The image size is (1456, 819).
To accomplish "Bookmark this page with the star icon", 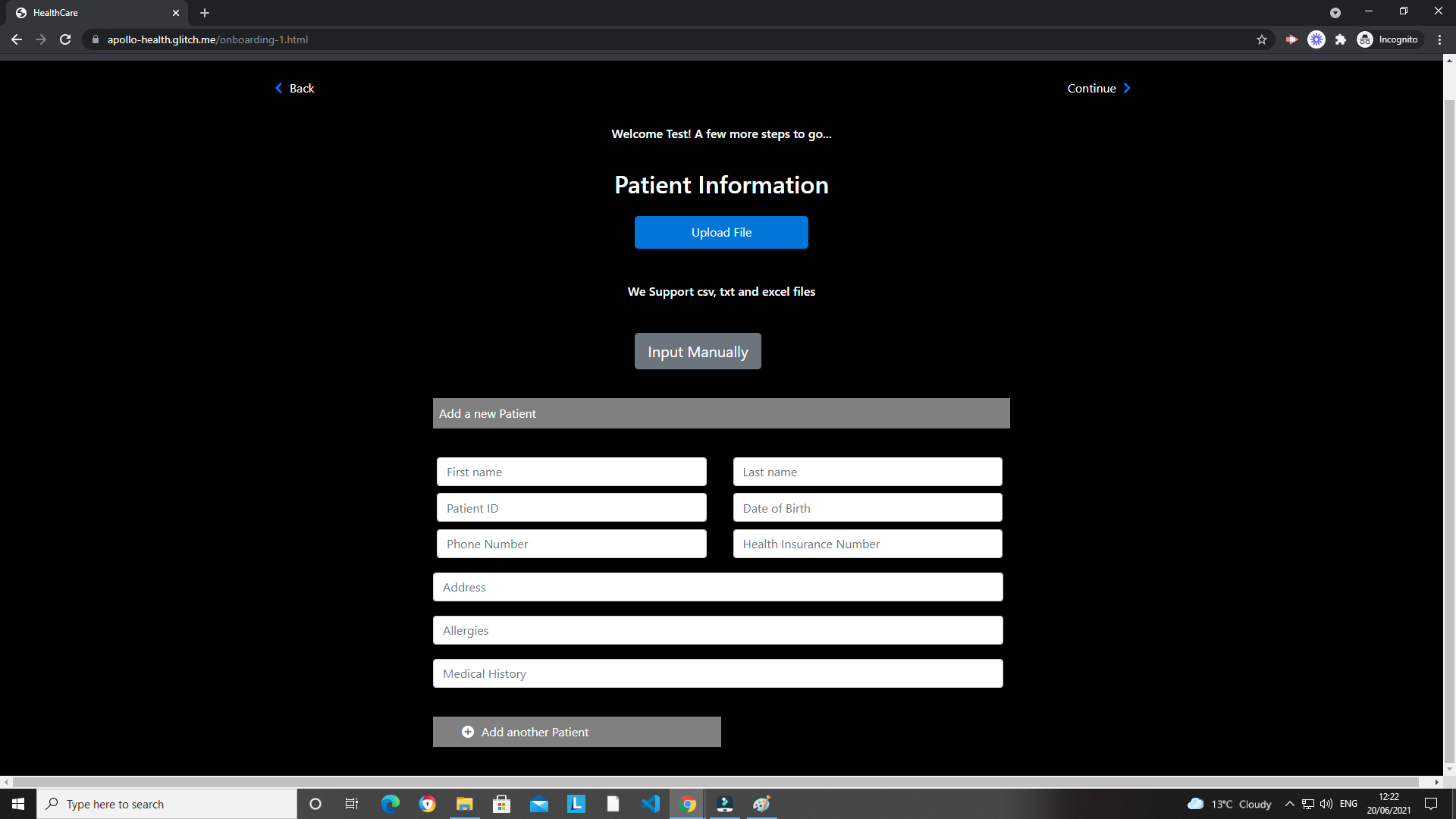I will tap(1261, 39).
